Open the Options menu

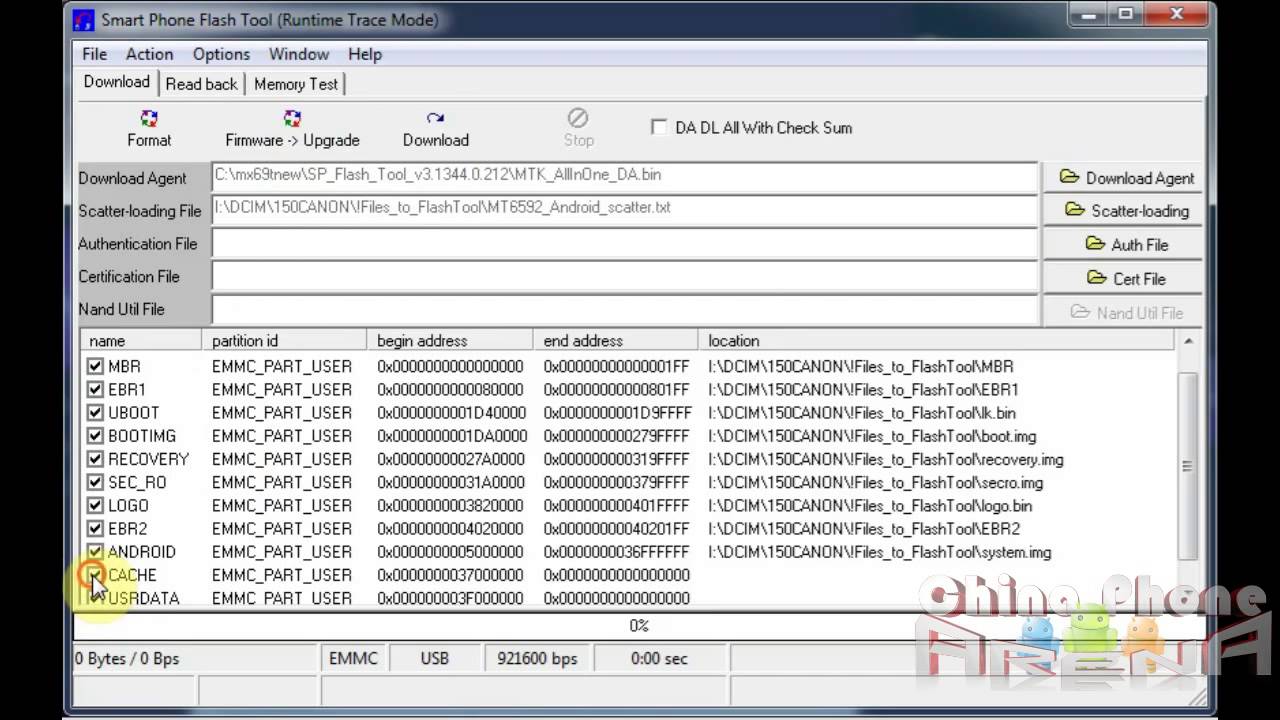221,54
